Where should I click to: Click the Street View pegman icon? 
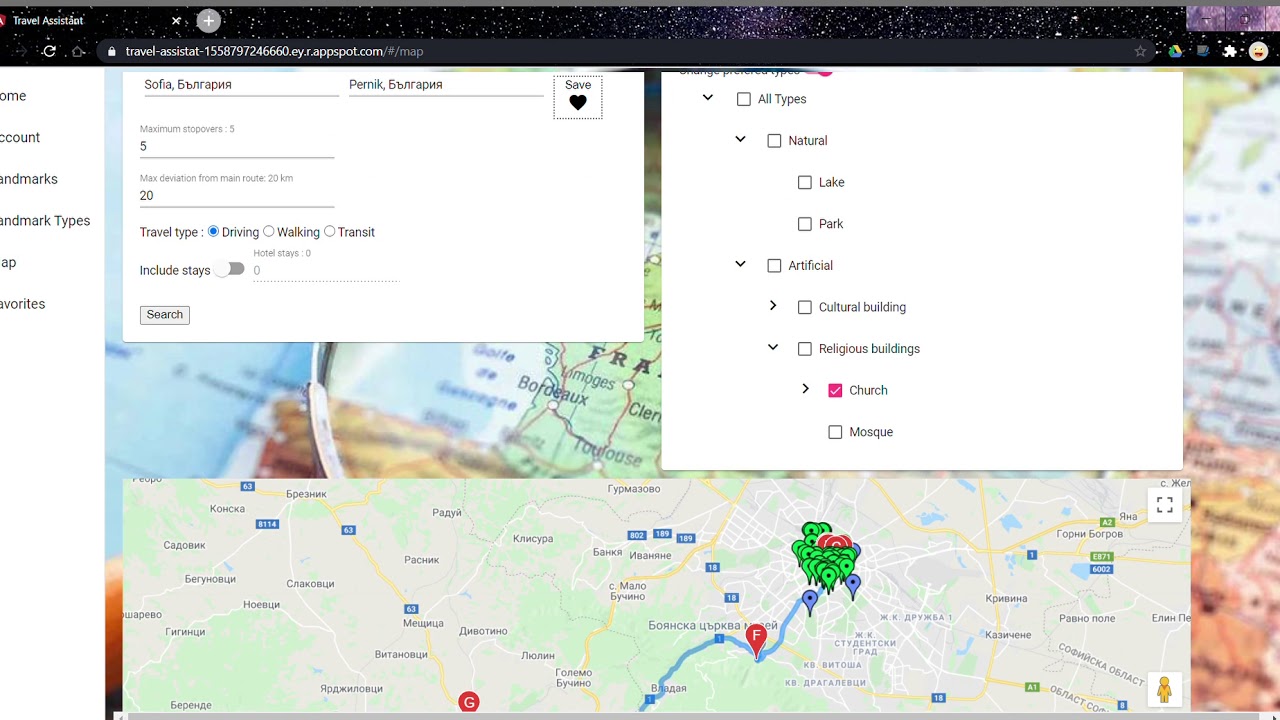pos(1164,690)
